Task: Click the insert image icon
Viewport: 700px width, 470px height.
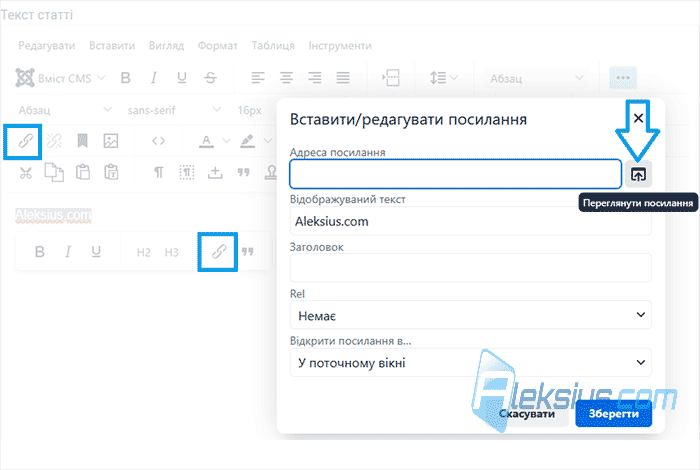Action: [x=111, y=141]
